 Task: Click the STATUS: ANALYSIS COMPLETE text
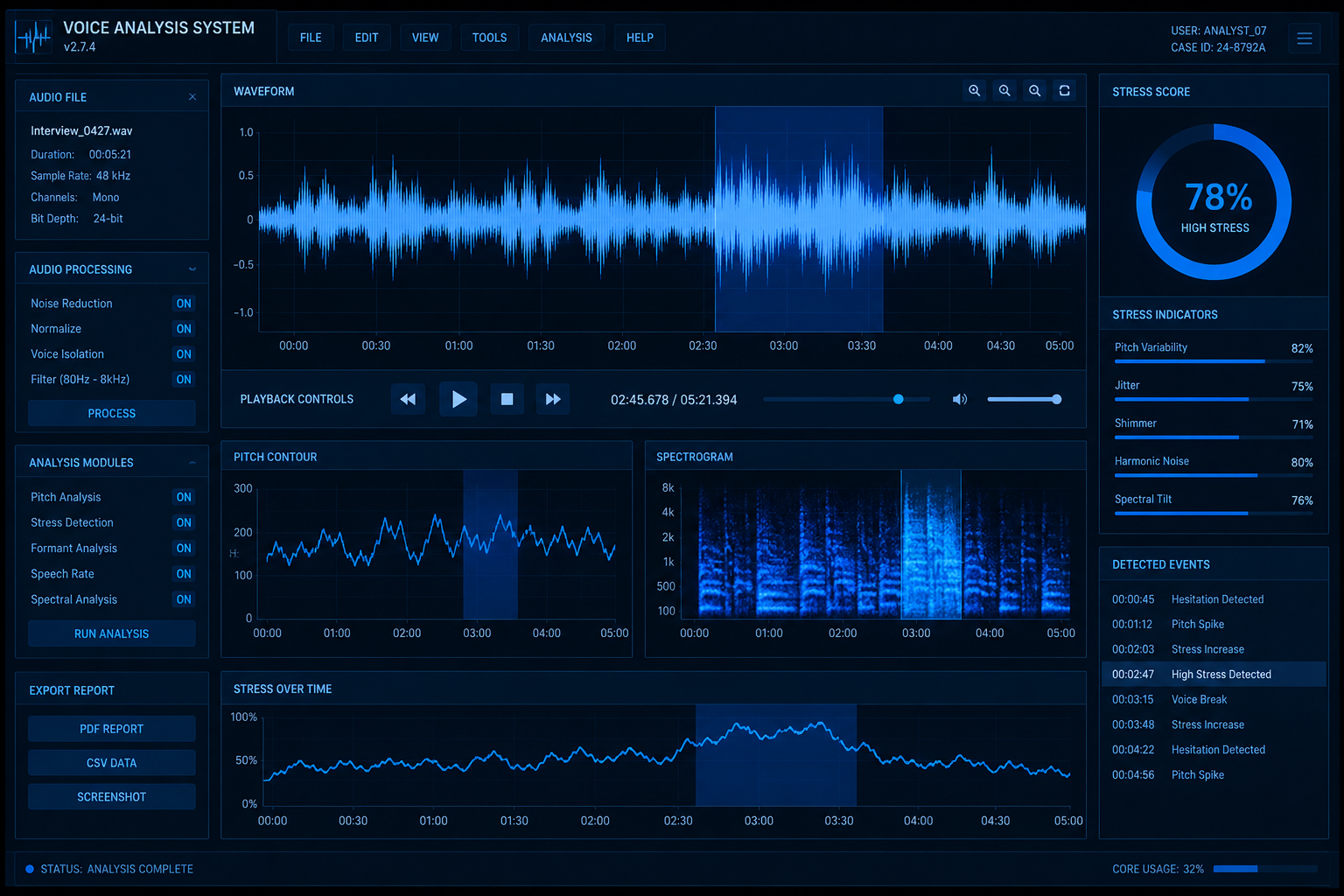click(116, 869)
